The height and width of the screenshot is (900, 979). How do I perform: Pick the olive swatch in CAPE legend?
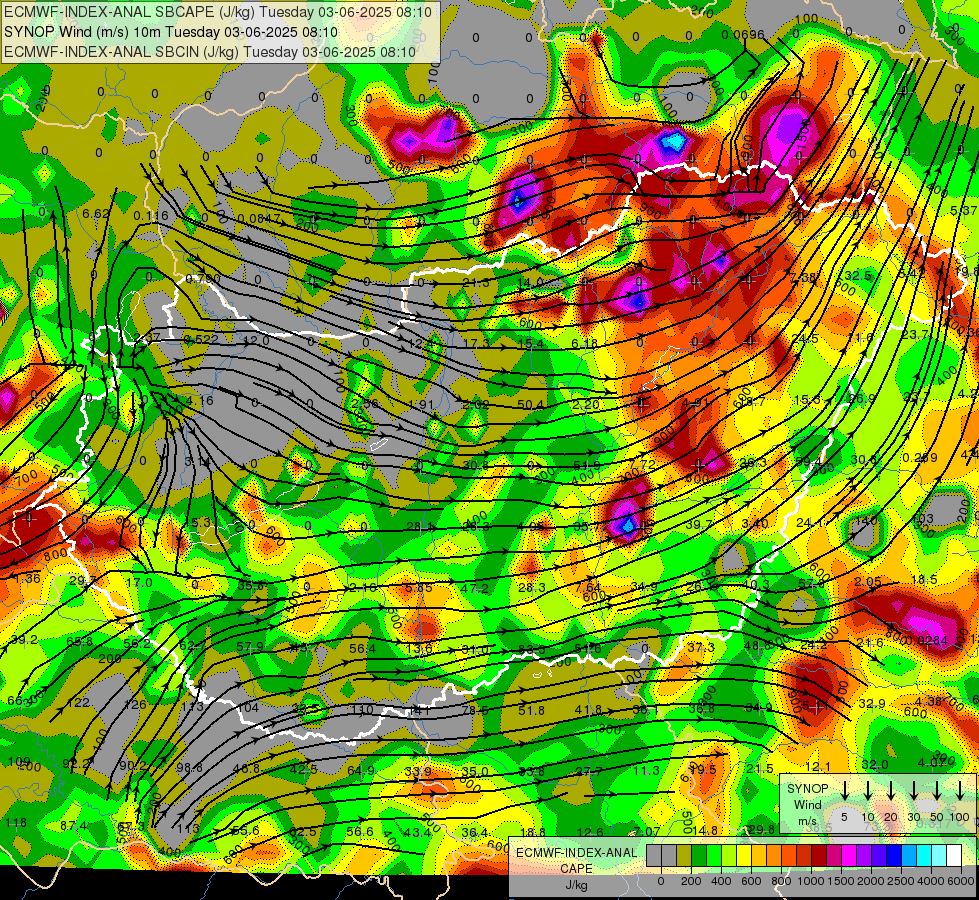coord(684,855)
